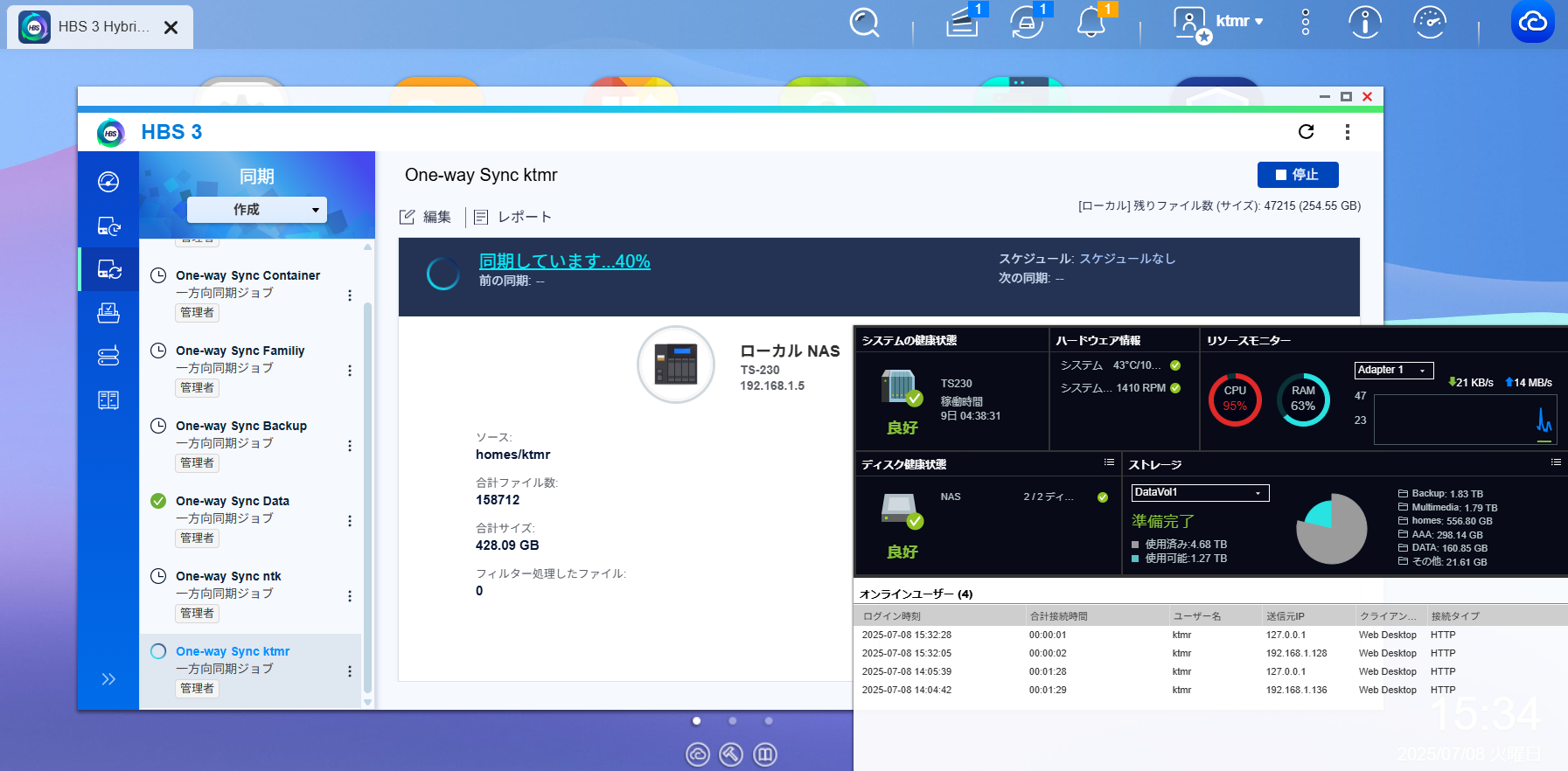The width and height of the screenshot is (1568, 771).
Task: Open the システムの健康状態 panel header
Action: pyautogui.click(x=909, y=340)
